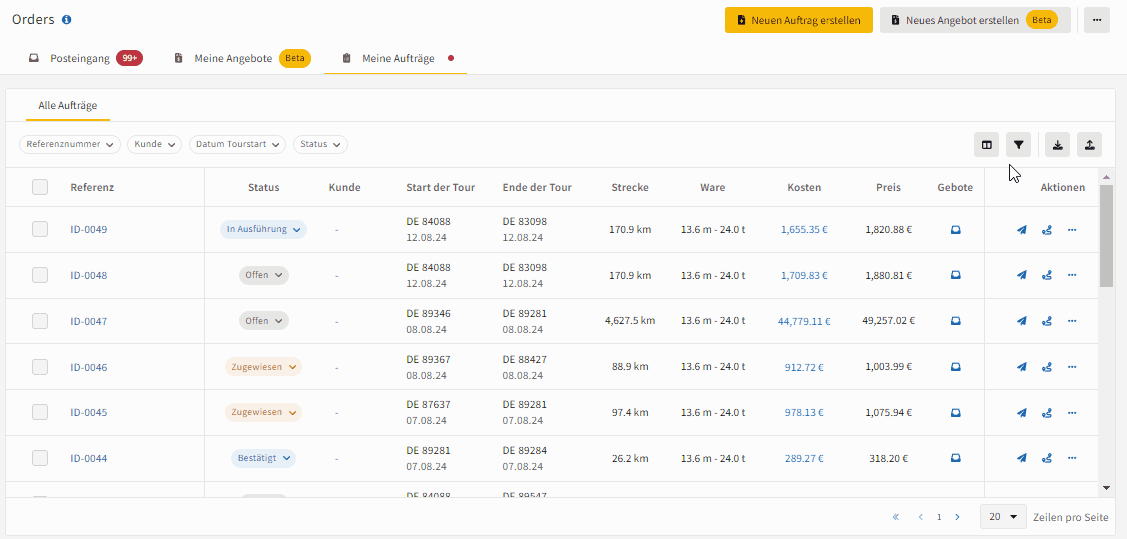Check the box for order ID-0045

[40, 412]
